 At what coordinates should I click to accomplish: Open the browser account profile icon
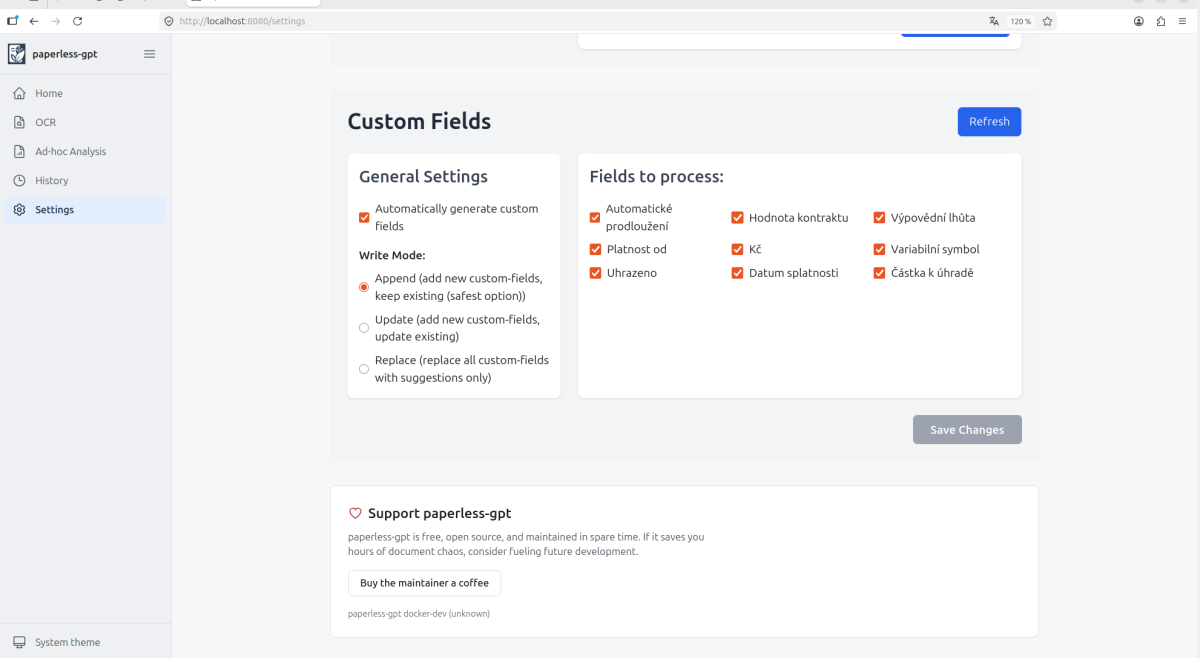coord(1138,21)
